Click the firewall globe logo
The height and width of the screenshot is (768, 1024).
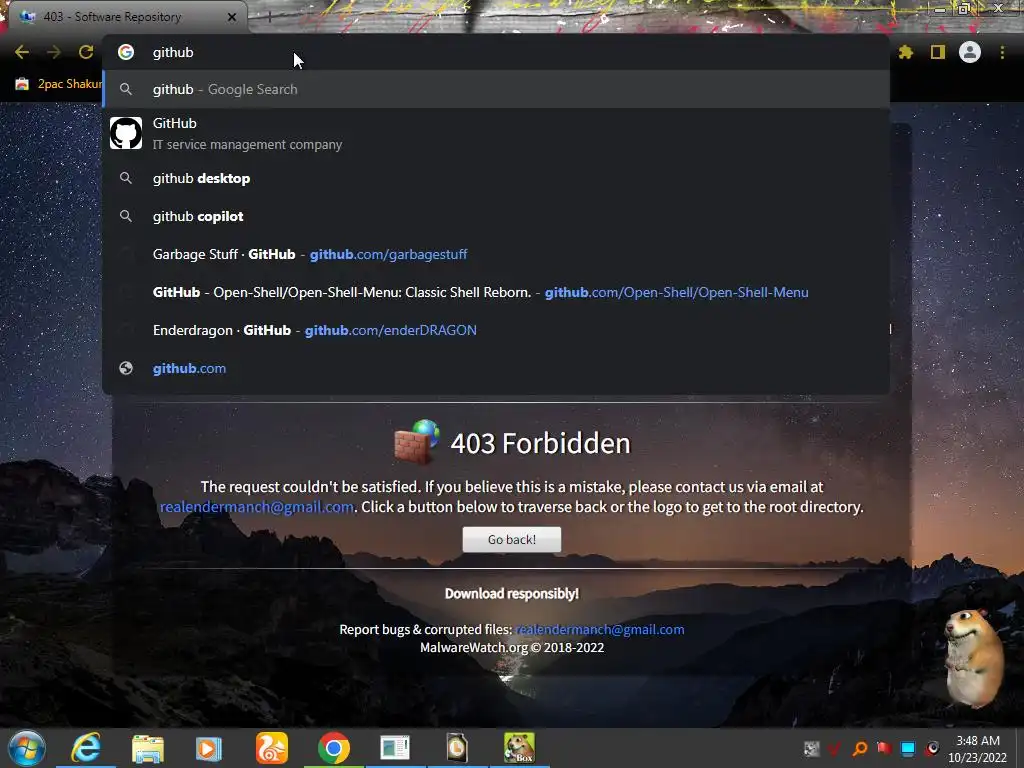click(x=417, y=441)
